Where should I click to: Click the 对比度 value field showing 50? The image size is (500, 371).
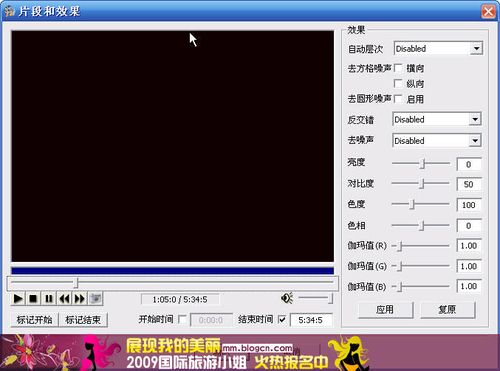coord(469,184)
